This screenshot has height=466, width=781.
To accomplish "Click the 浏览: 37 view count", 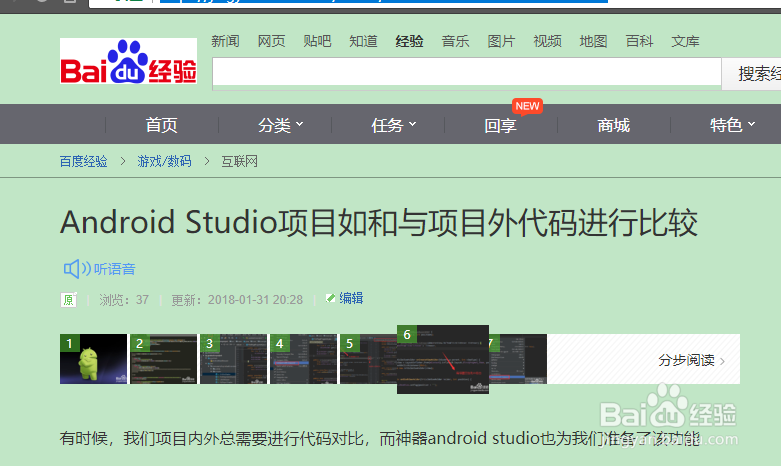I will tap(124, 300).
